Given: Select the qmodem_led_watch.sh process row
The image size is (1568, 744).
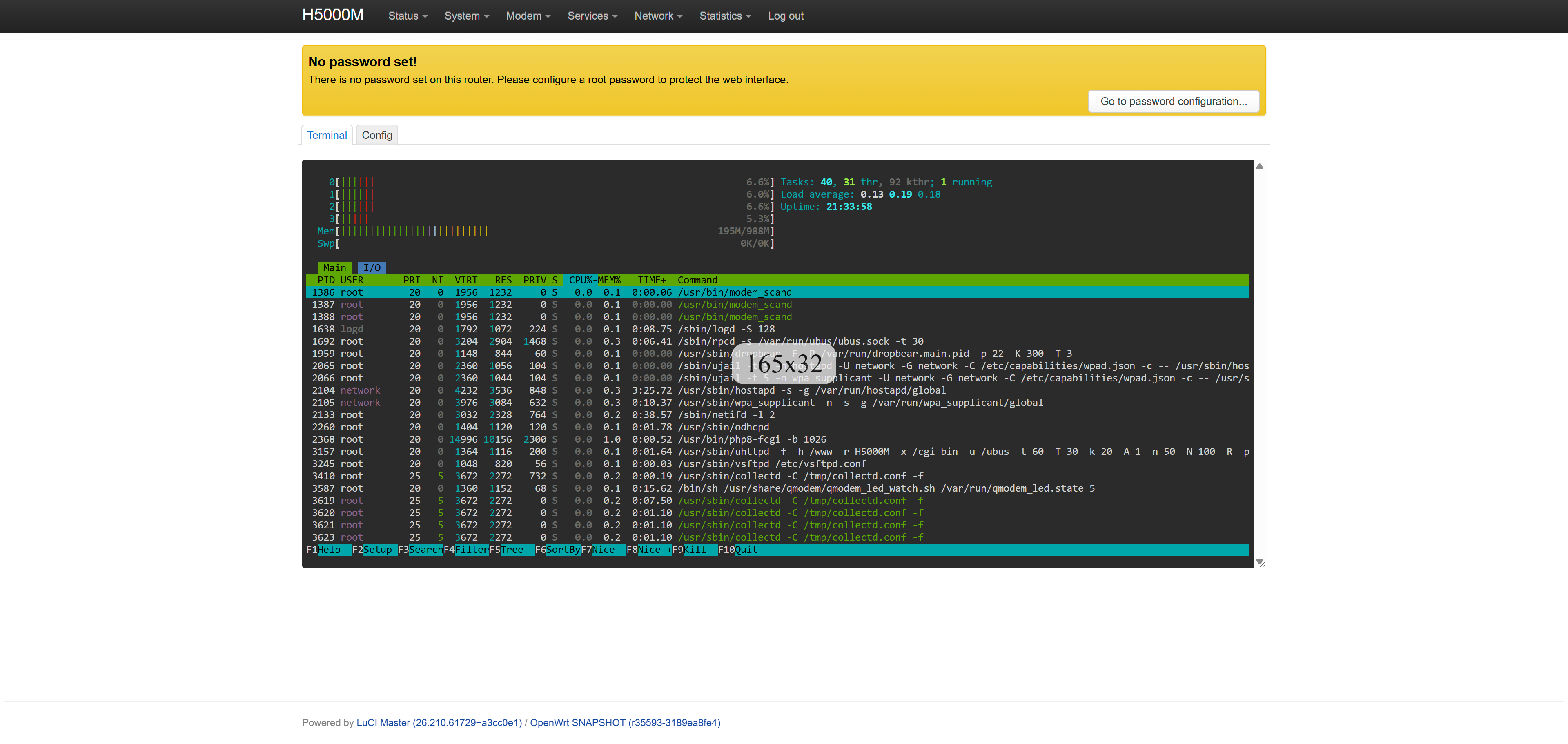Looking at the screenshot, I should (777, 488).
